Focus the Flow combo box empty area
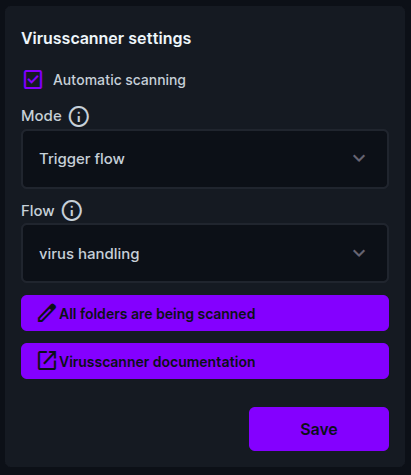Viewport: 411px width, 475px height. [x=243, y=253]
